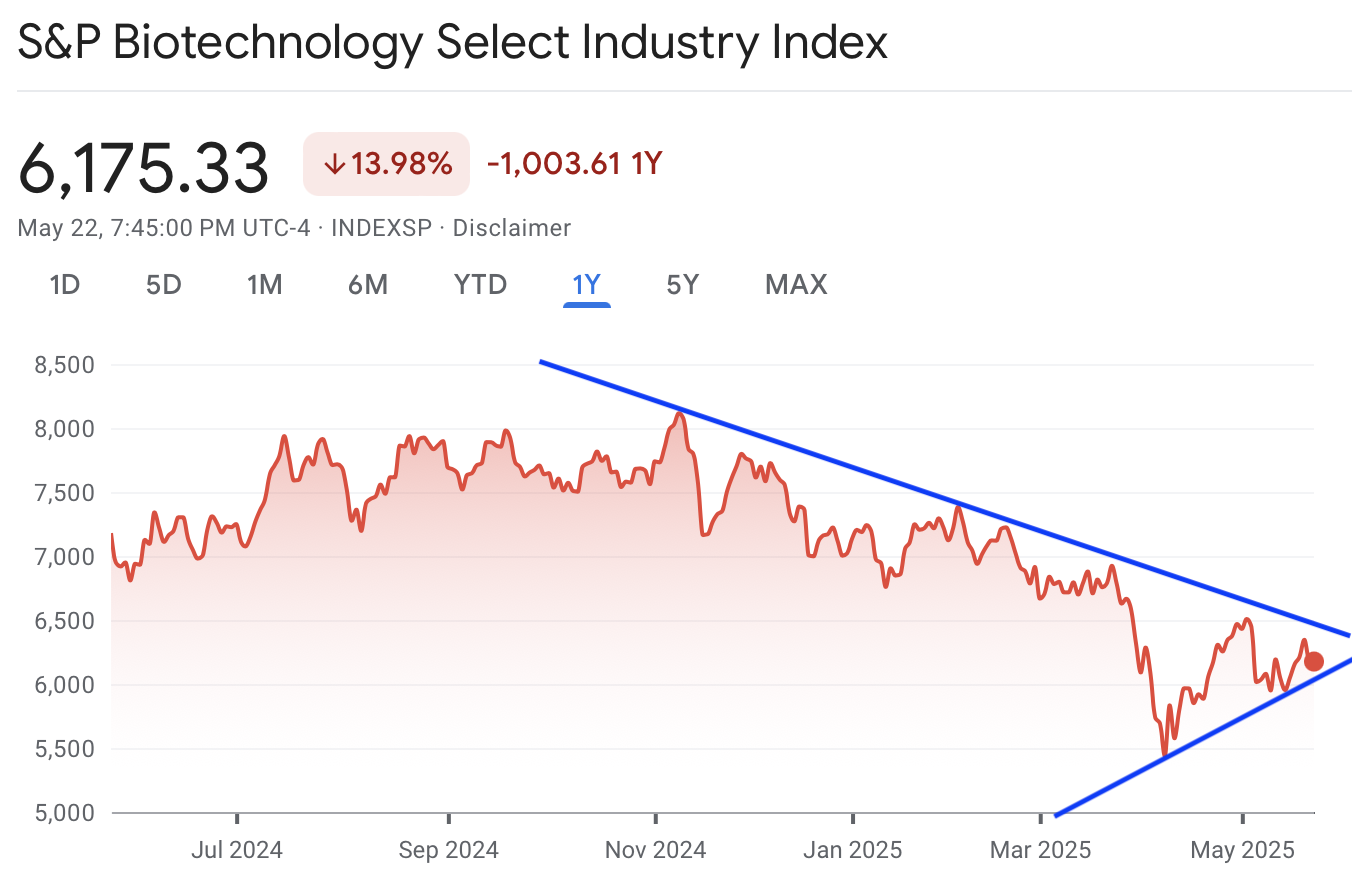Open the Disclaimer link
This screenshot has height=878, width=1352.
point(512,228)
